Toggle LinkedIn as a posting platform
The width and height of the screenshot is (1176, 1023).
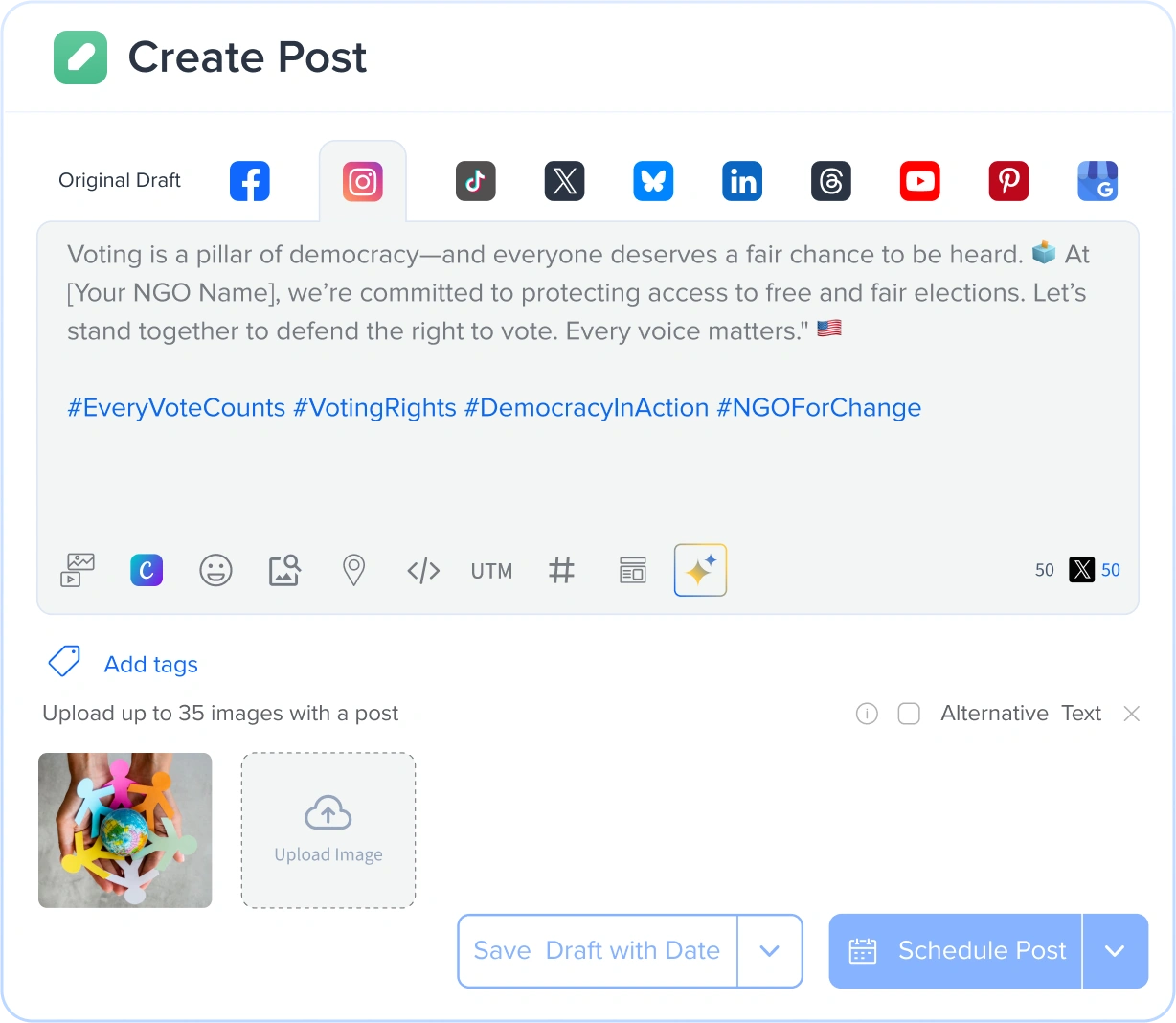point(742,181)
